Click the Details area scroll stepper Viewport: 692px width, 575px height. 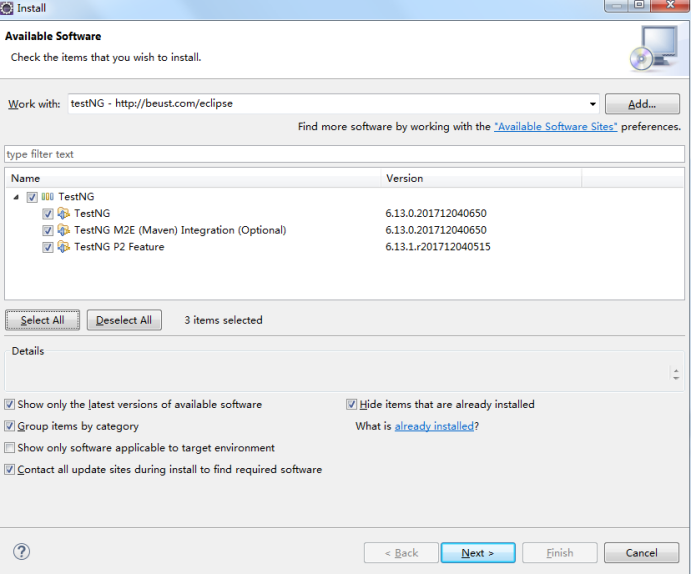676,374
